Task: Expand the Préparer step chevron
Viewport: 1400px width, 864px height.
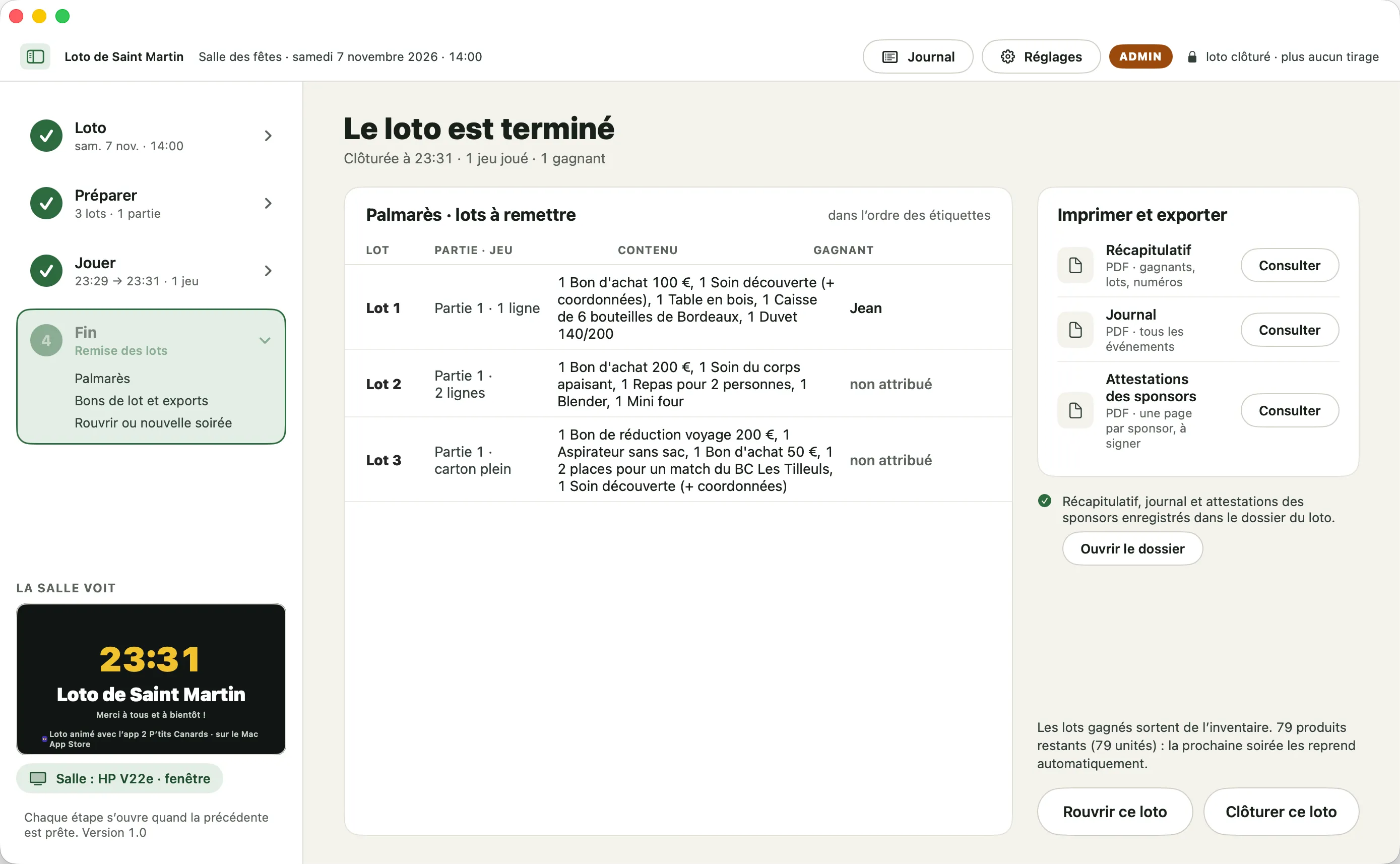Action: click(268, 203)
